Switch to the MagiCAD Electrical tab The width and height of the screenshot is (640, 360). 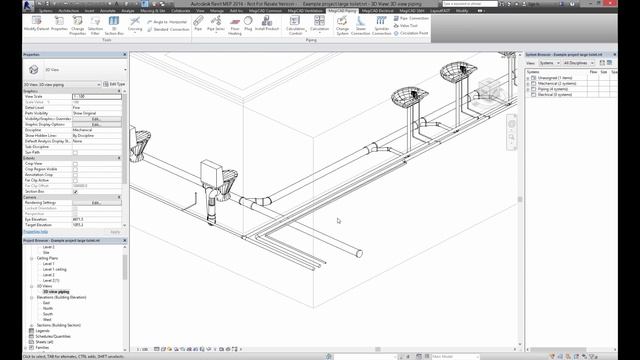[378, 11]
